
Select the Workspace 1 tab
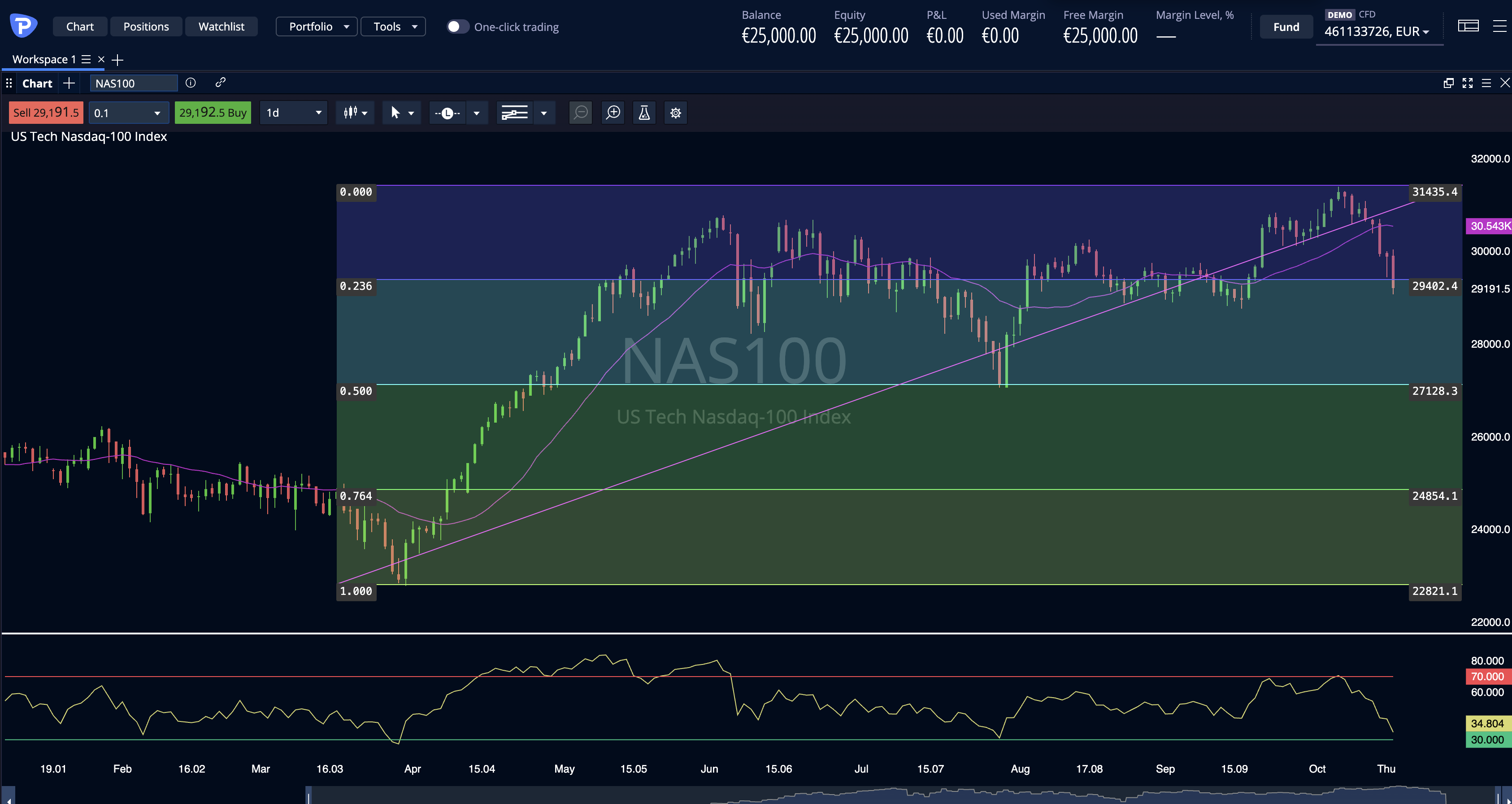coord(44,59)
